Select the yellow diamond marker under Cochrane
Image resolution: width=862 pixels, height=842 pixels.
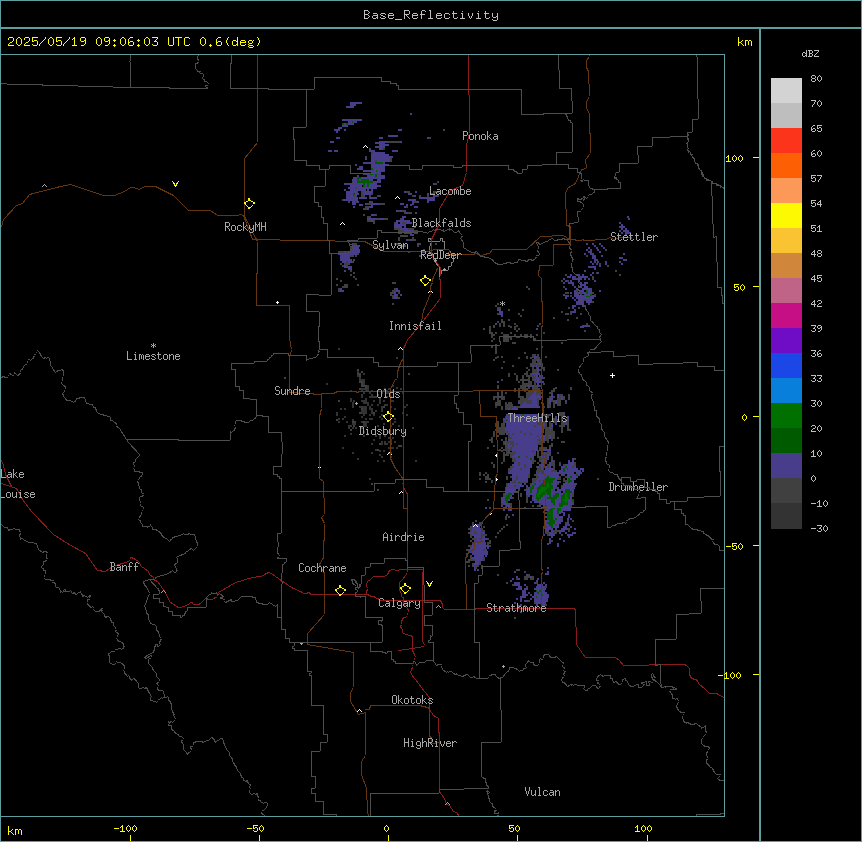[340, 590]
